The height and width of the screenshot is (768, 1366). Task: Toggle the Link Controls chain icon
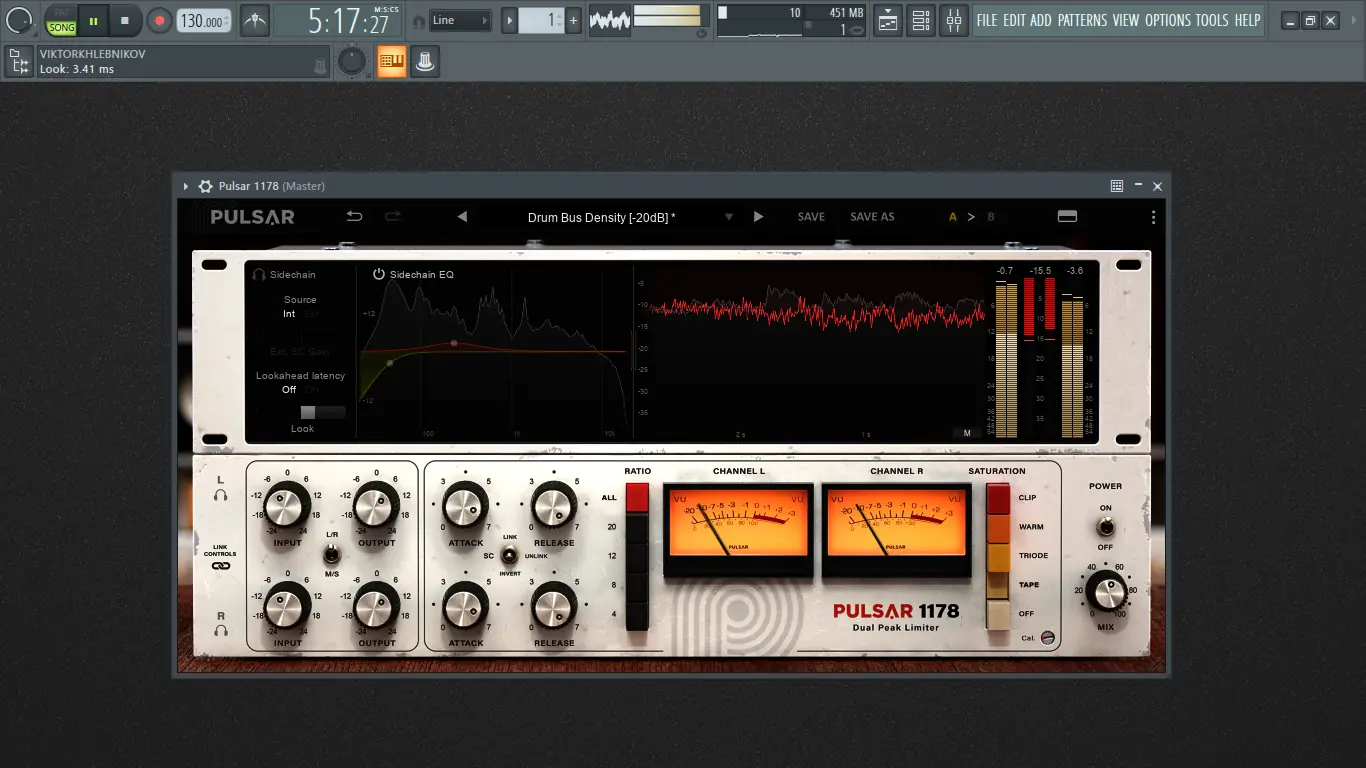tap(221, 565)
